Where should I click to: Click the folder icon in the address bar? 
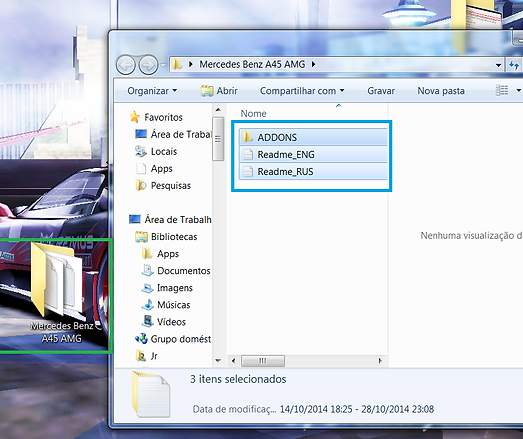[176, 64]
